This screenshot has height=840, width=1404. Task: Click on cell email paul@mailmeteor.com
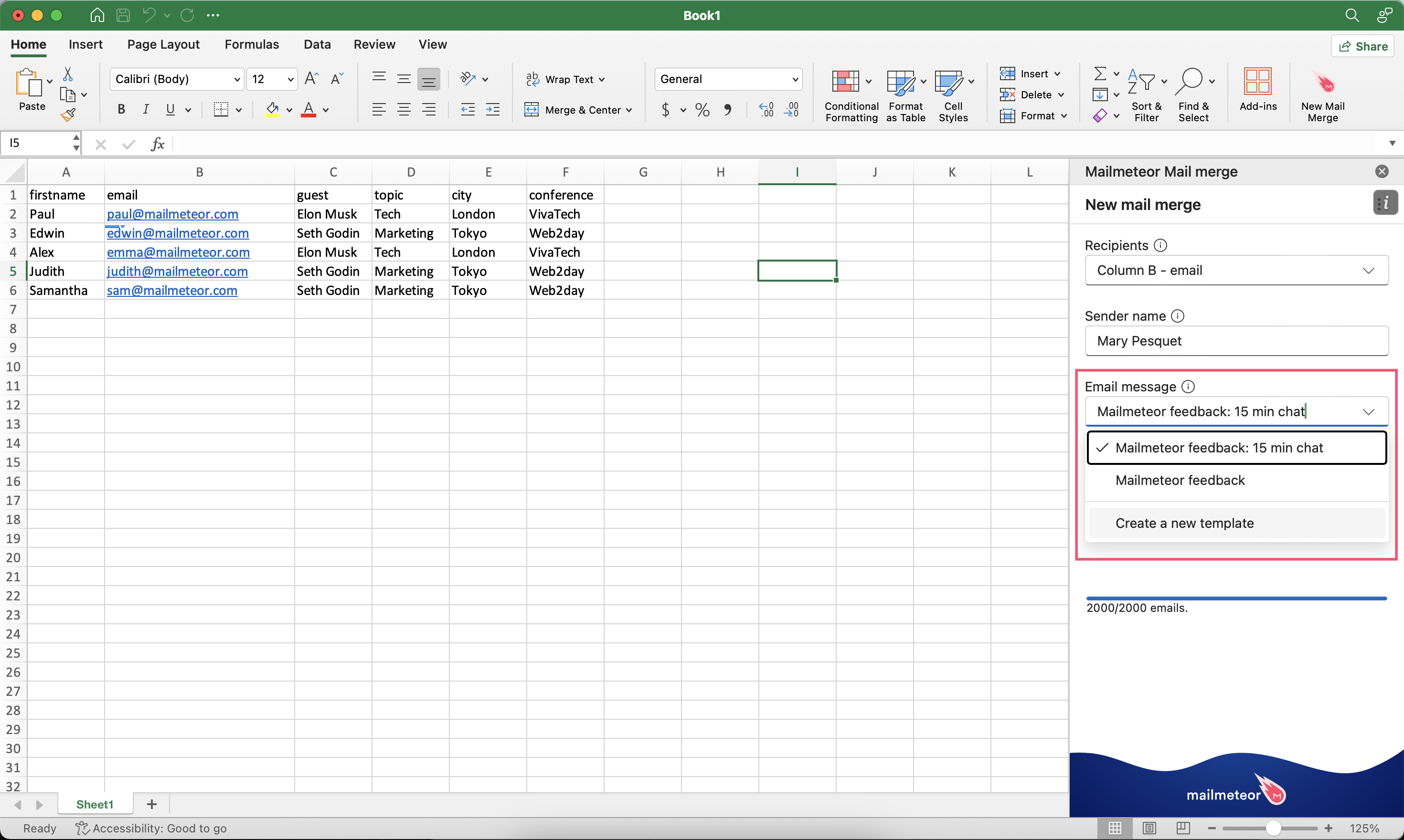tap(173, 213)
